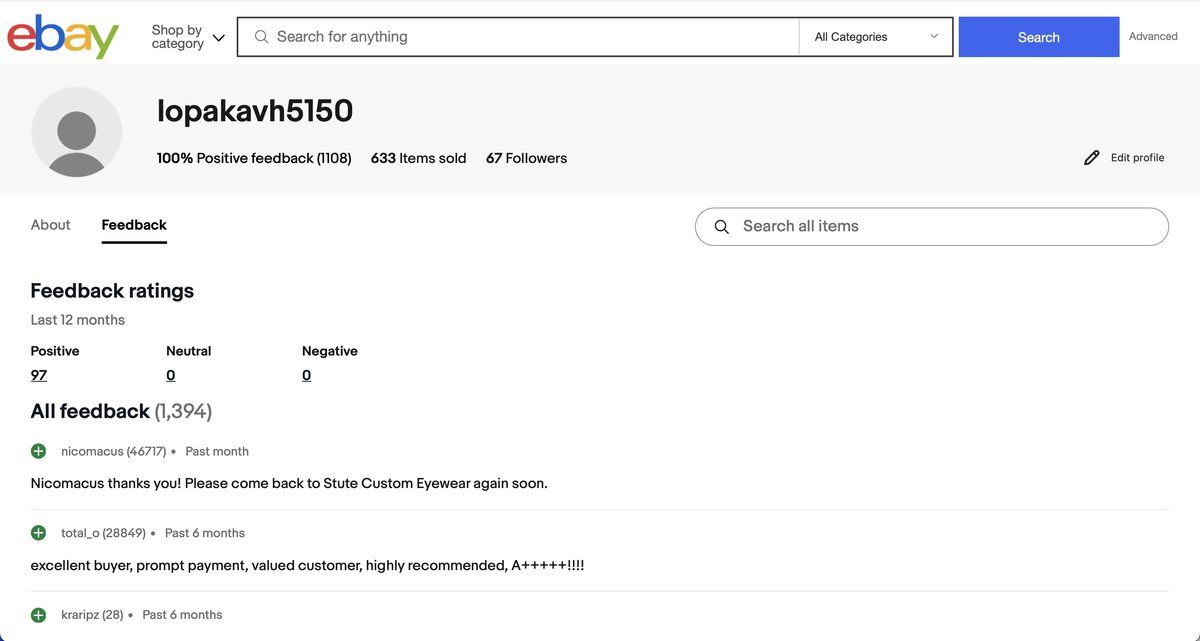Click magnifier icon in main search bar
This screenshot has height=641, width=1200.
(x=262, y=37)
